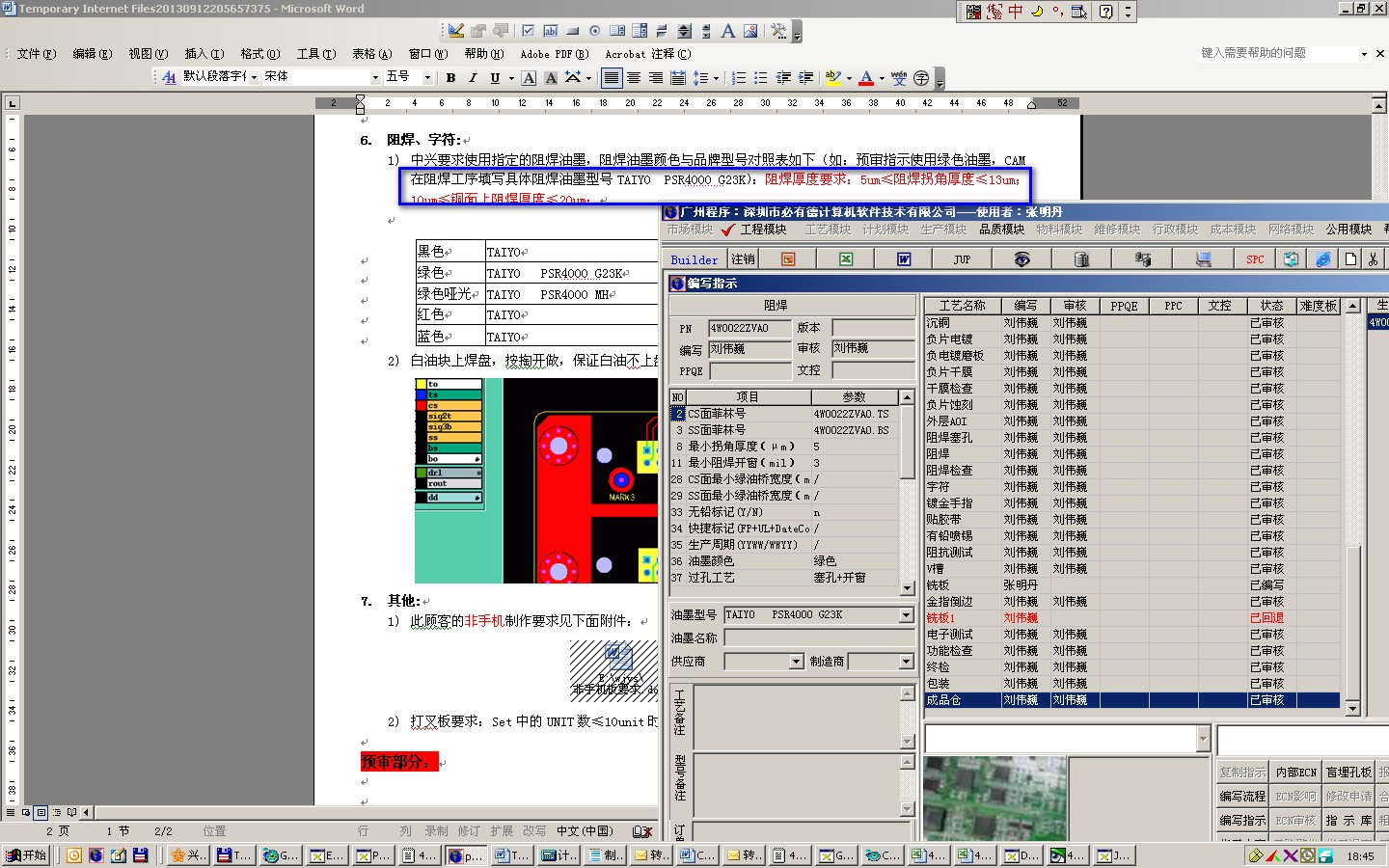1389x868 pixels.
Task: Toggle the 改写 overtype status indicator
Action: click(534, 831)
